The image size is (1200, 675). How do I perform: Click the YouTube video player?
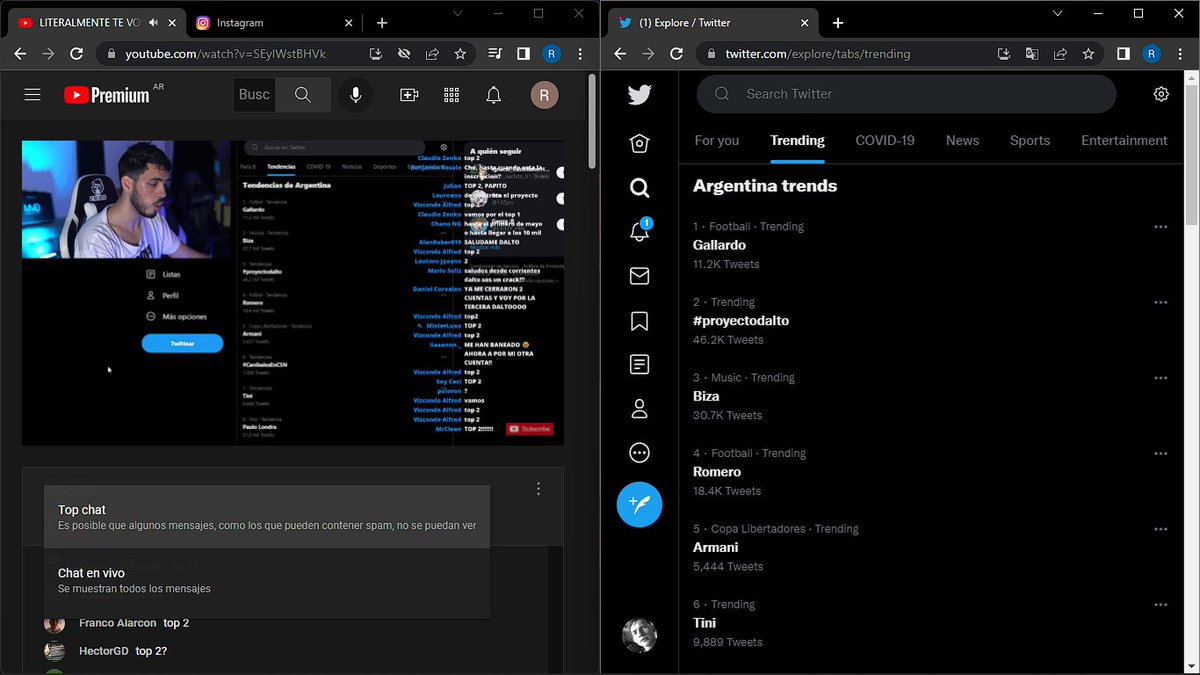click(293, 293)
